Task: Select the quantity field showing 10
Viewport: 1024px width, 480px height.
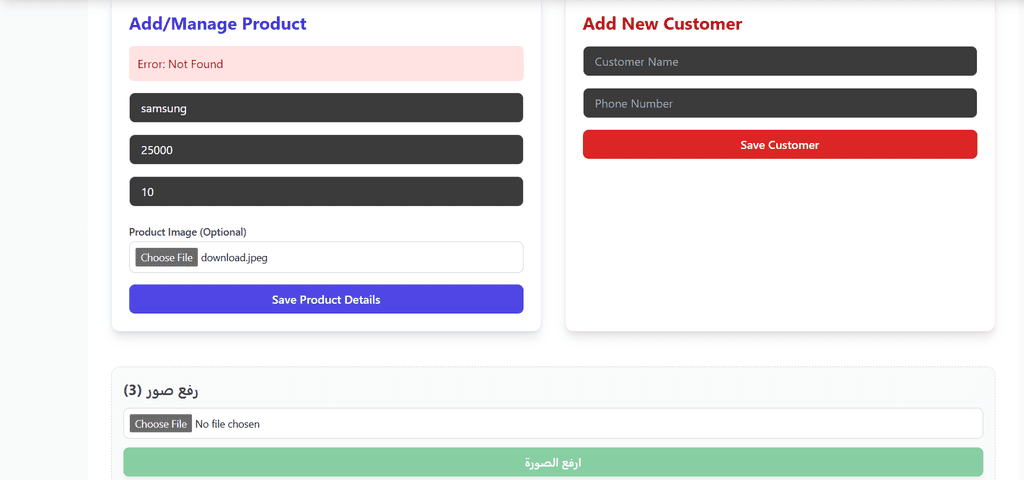Action: coord(325,192)
